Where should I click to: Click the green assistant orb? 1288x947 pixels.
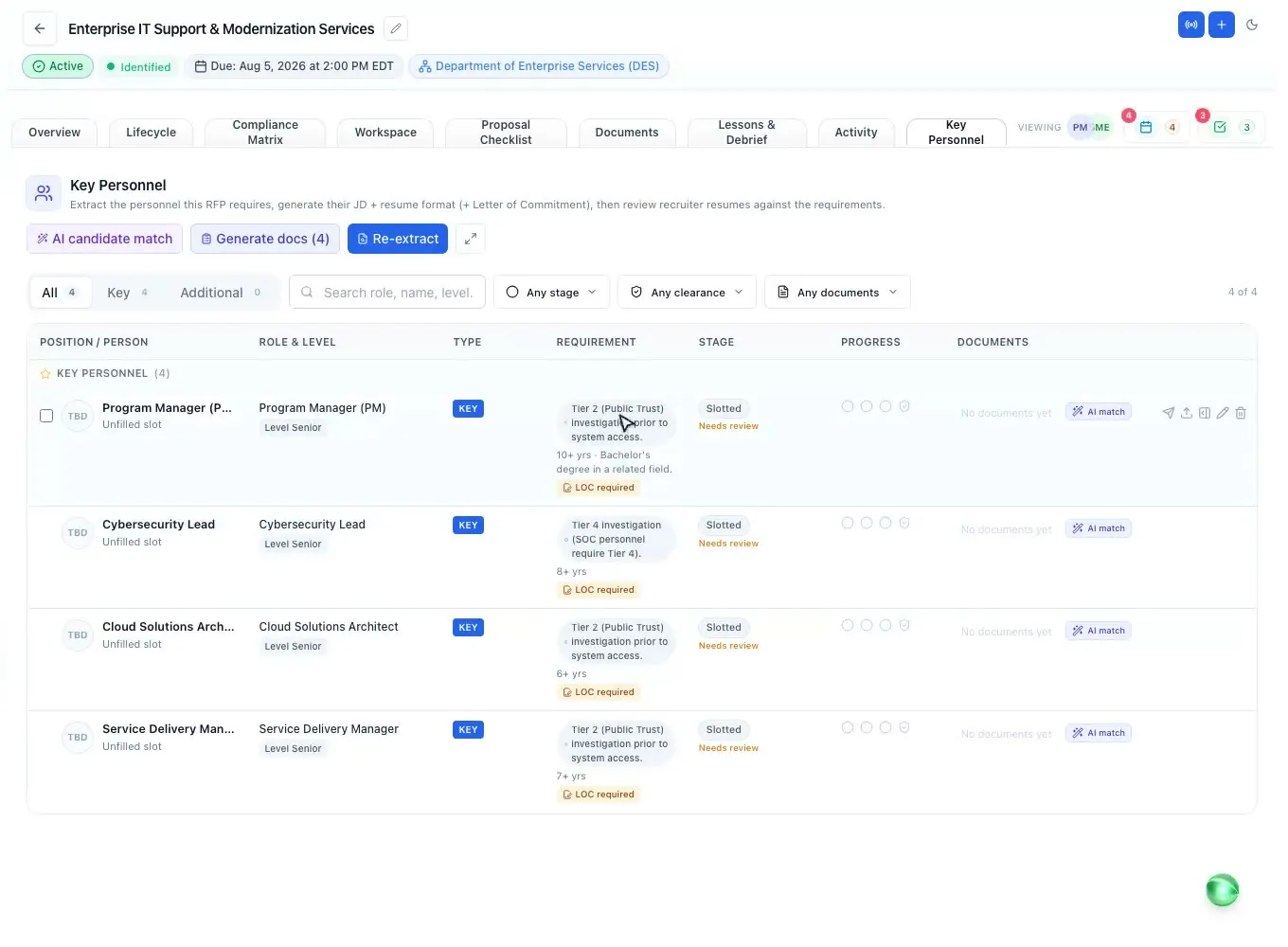point(1222,890)
